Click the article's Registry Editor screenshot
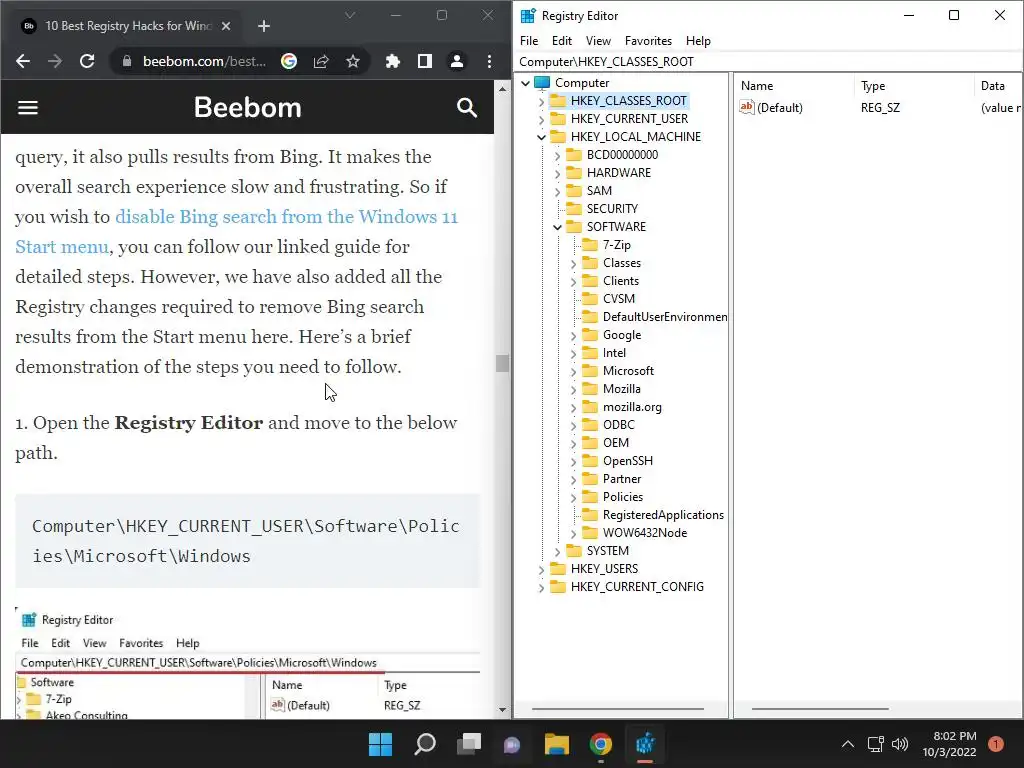Image resolution: width=1024 pixels, height=768 pixels. (248, 663)
